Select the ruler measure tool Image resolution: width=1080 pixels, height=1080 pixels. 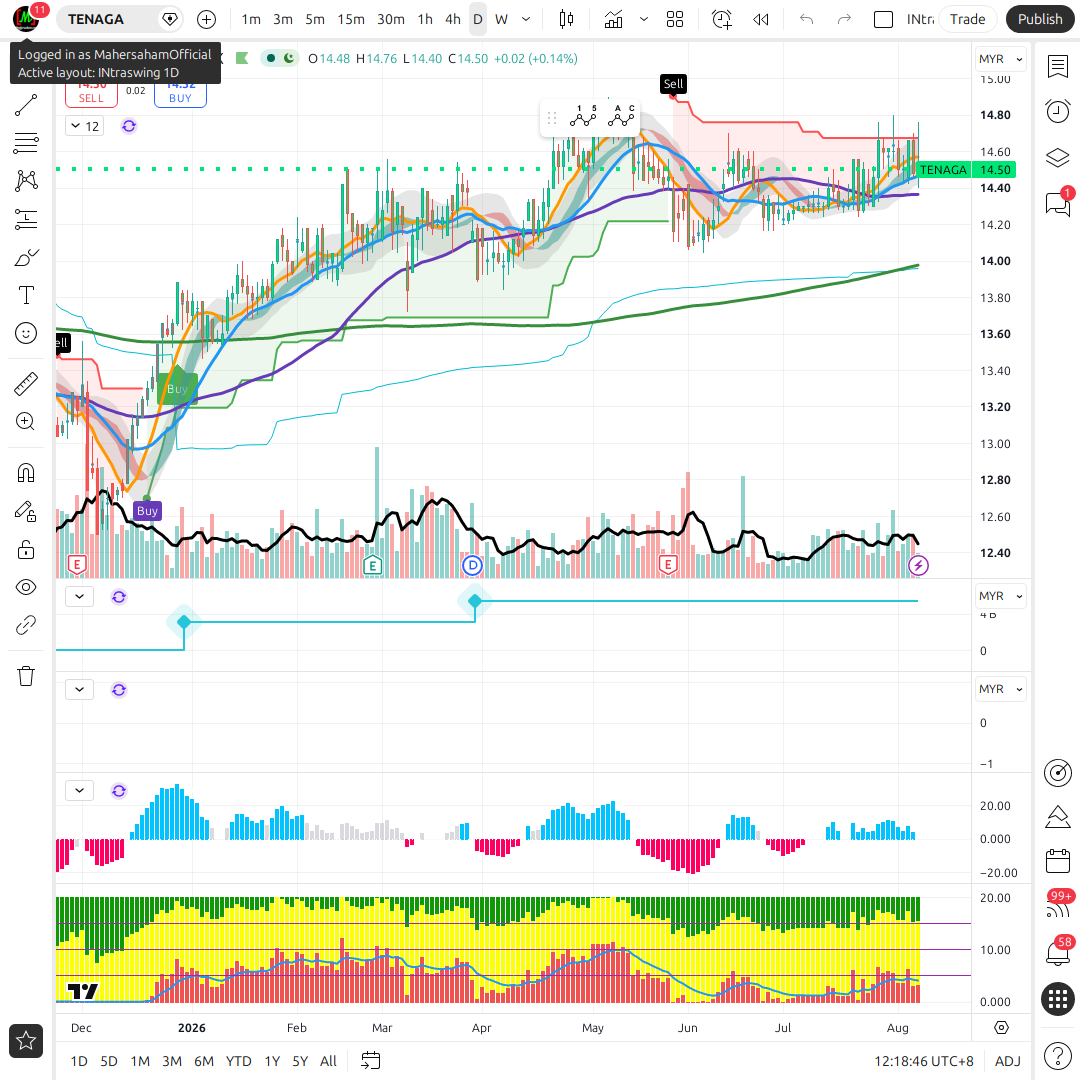point(26,384)
